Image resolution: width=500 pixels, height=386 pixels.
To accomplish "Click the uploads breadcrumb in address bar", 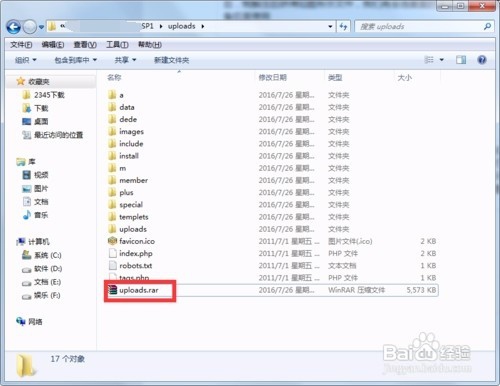I will (182, 26).
